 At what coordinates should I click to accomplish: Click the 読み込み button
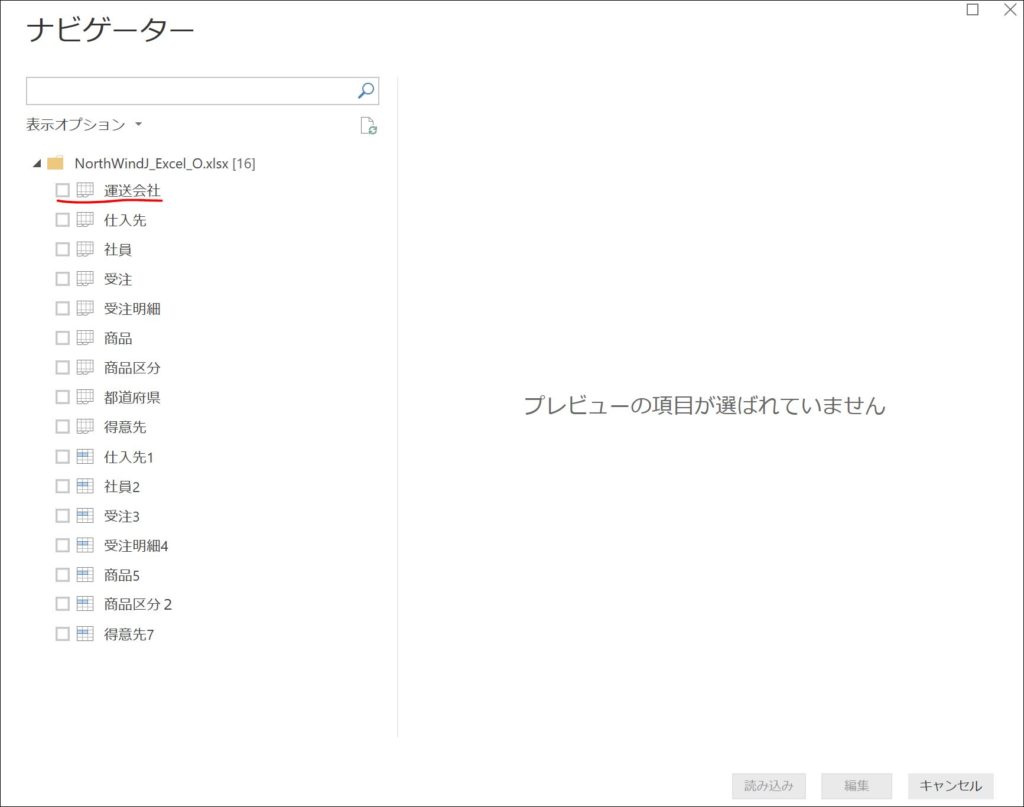769,785
